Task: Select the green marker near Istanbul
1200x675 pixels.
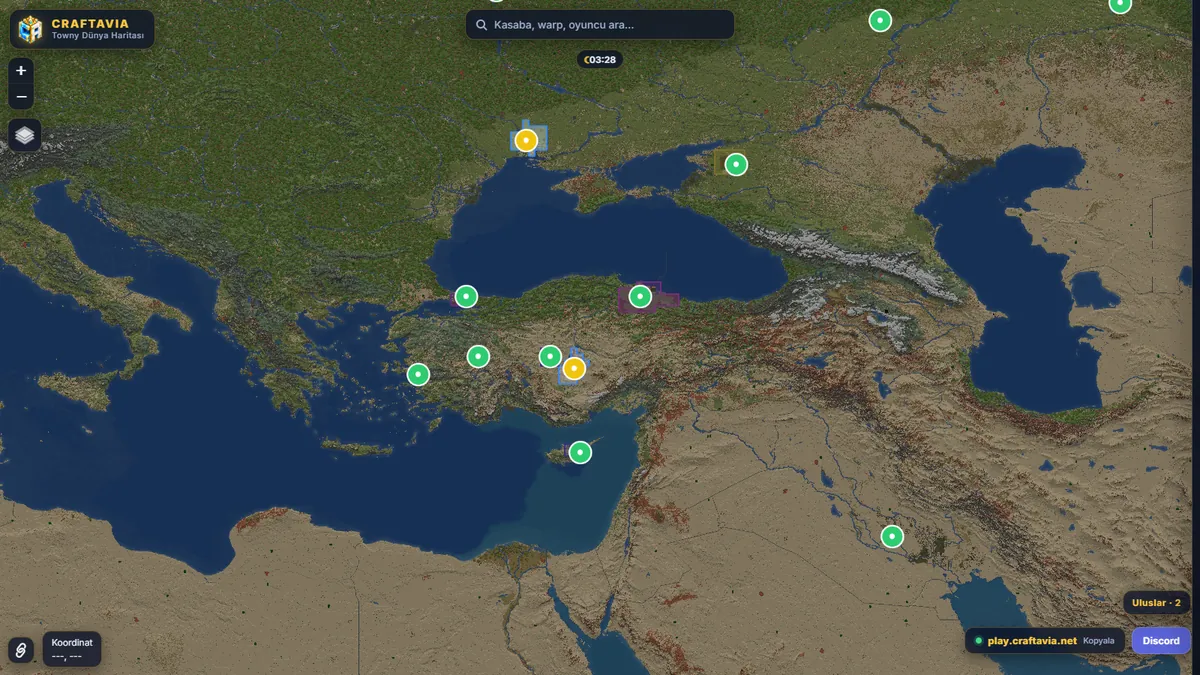Action: pos(466,296)
